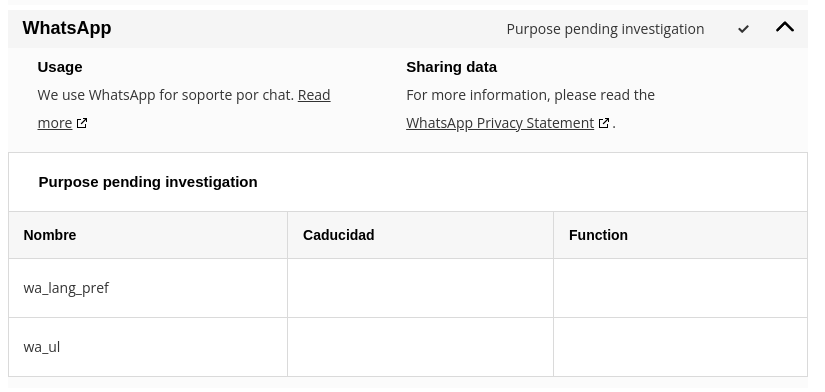
Task: Select the Function column header
Action: pos(680,235)
